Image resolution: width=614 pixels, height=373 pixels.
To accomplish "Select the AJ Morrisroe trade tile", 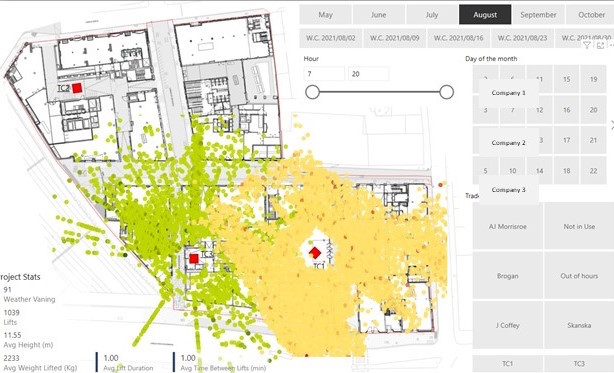I will (507, 226).
